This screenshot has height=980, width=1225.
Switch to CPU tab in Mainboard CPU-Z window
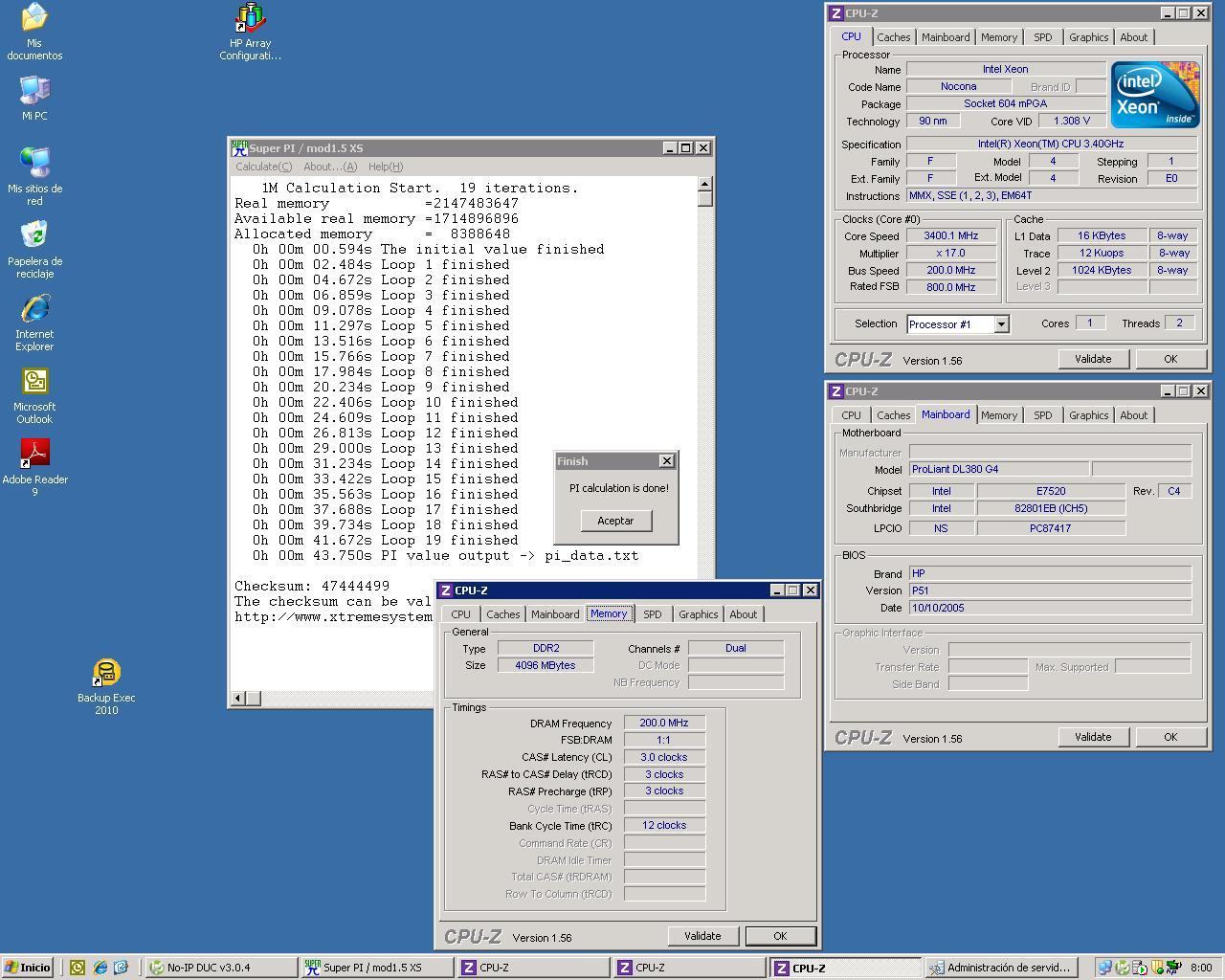tap(851, 415)
